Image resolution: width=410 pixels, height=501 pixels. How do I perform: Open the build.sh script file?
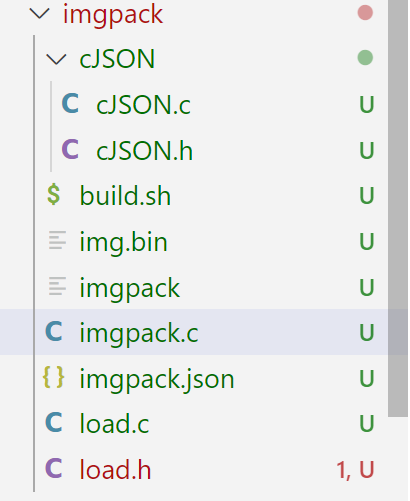pos(205,195)
